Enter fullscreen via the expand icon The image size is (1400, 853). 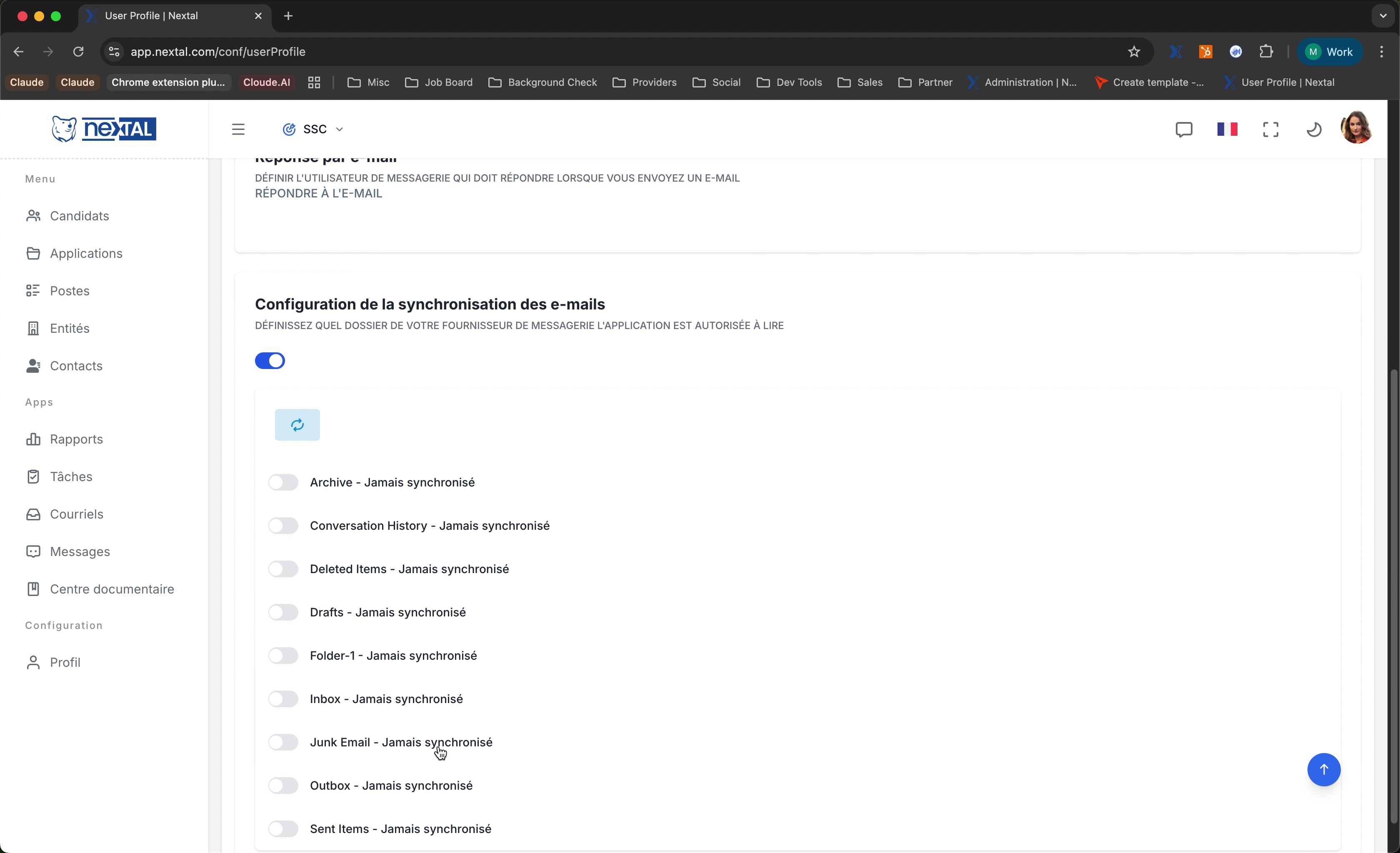coord(1271,130)
